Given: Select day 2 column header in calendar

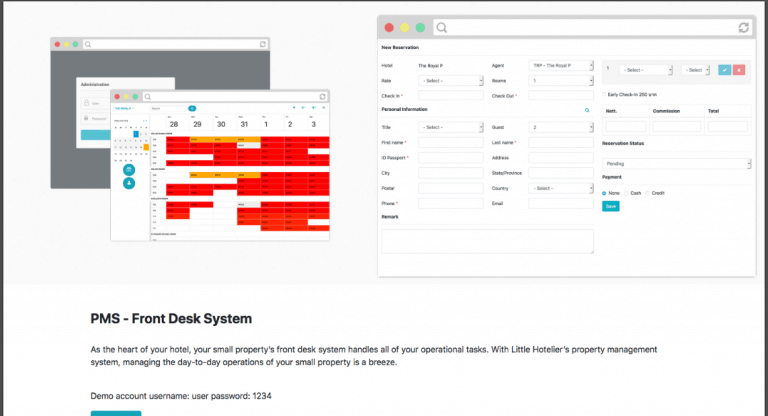Looking at the screenshot, I should click(290, 124).
